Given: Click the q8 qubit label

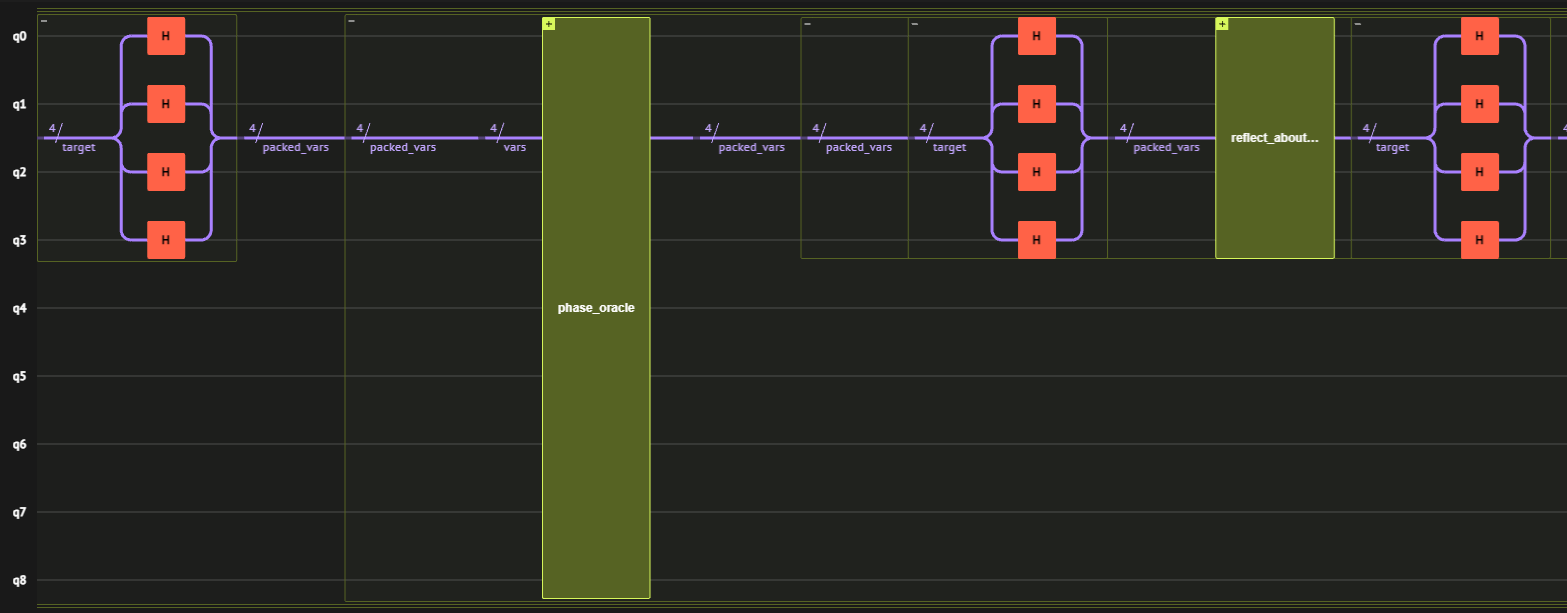Looking at the screenshot, I should tap(18, 580).
